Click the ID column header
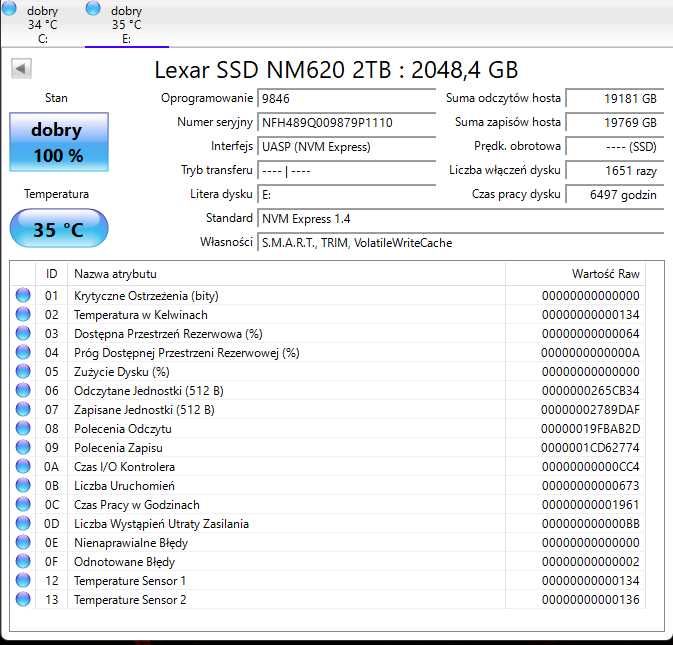Viewport: 673px width, 645px height. click(x=52, y=274)
